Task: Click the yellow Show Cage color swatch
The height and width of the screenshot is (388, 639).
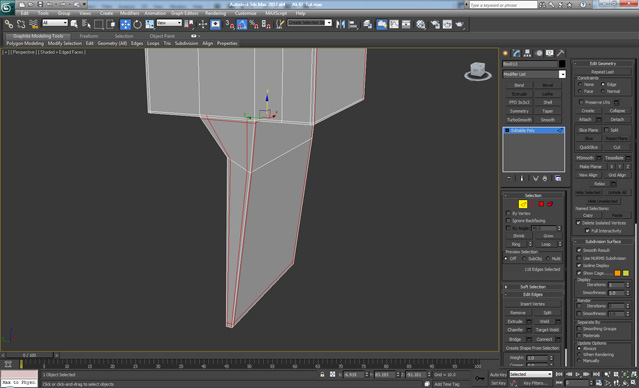Action: (x=626, y=273)
